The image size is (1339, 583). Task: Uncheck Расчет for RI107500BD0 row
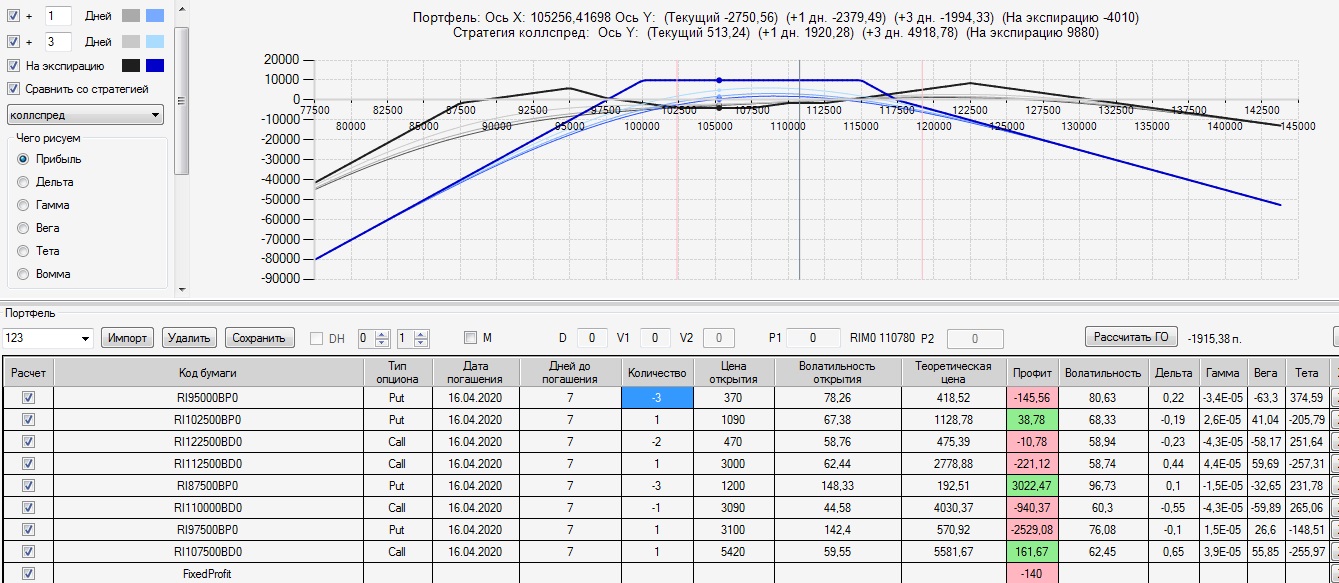click(28, 551)
